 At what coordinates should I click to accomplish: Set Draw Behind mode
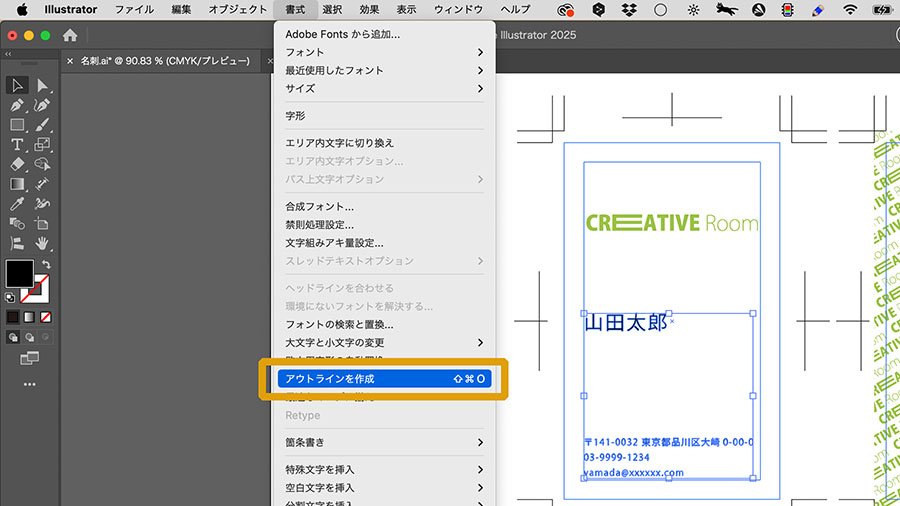point(29,337)
